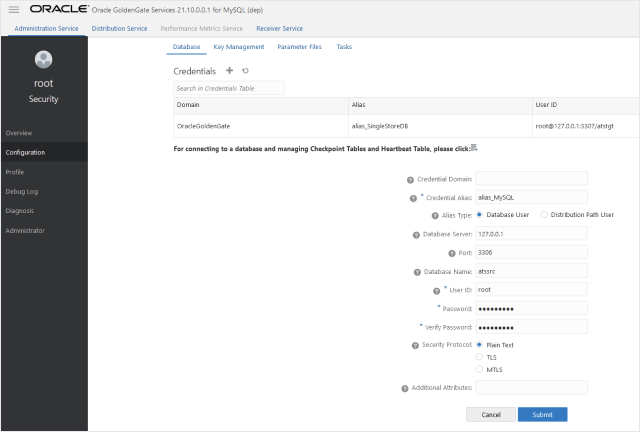Open the Tasks tab
Screen dimensions: 640x432
[344, 47]
